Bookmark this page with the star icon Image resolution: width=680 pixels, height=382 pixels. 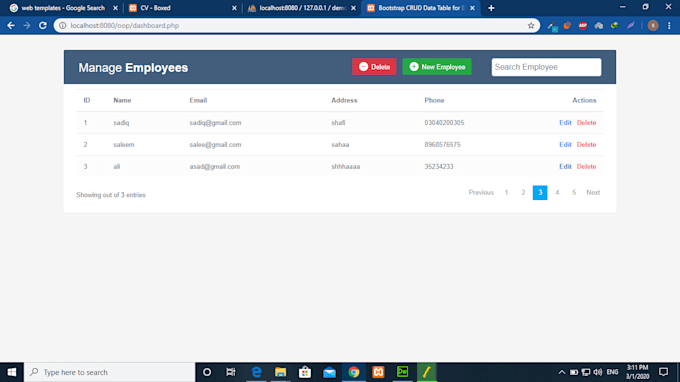coord(531,26)
